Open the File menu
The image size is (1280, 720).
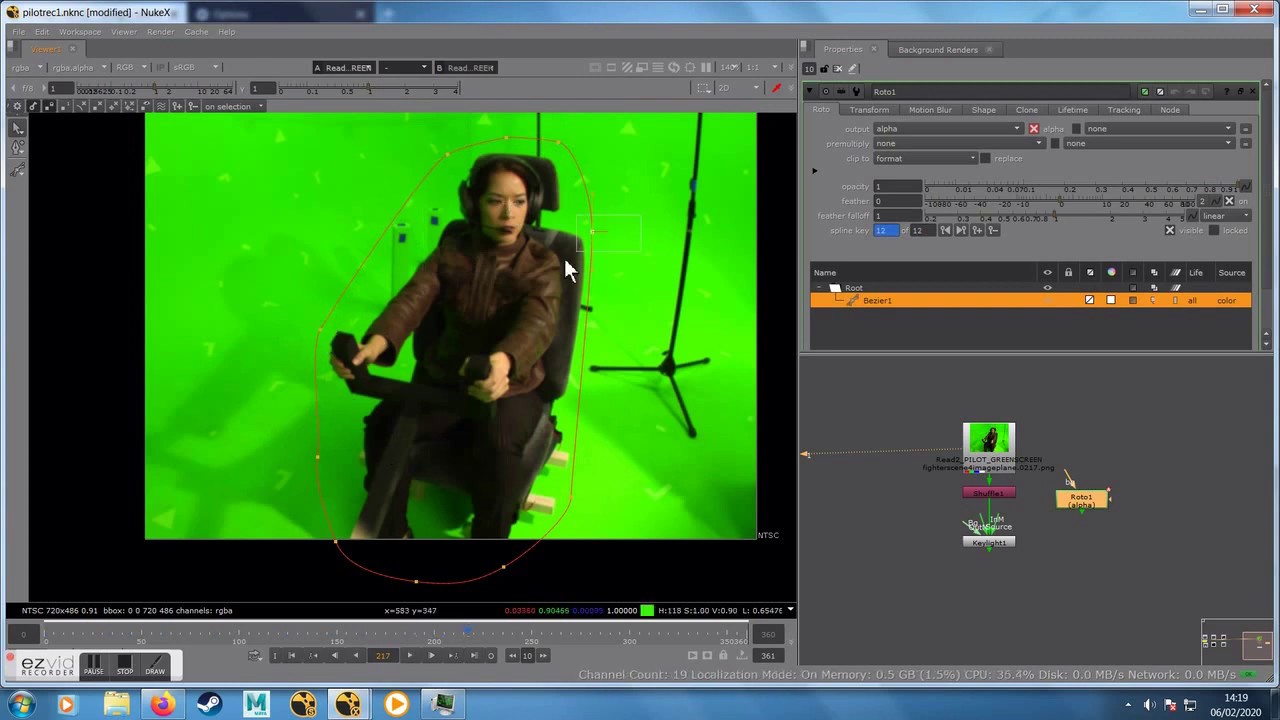click(x=18, y=32)
